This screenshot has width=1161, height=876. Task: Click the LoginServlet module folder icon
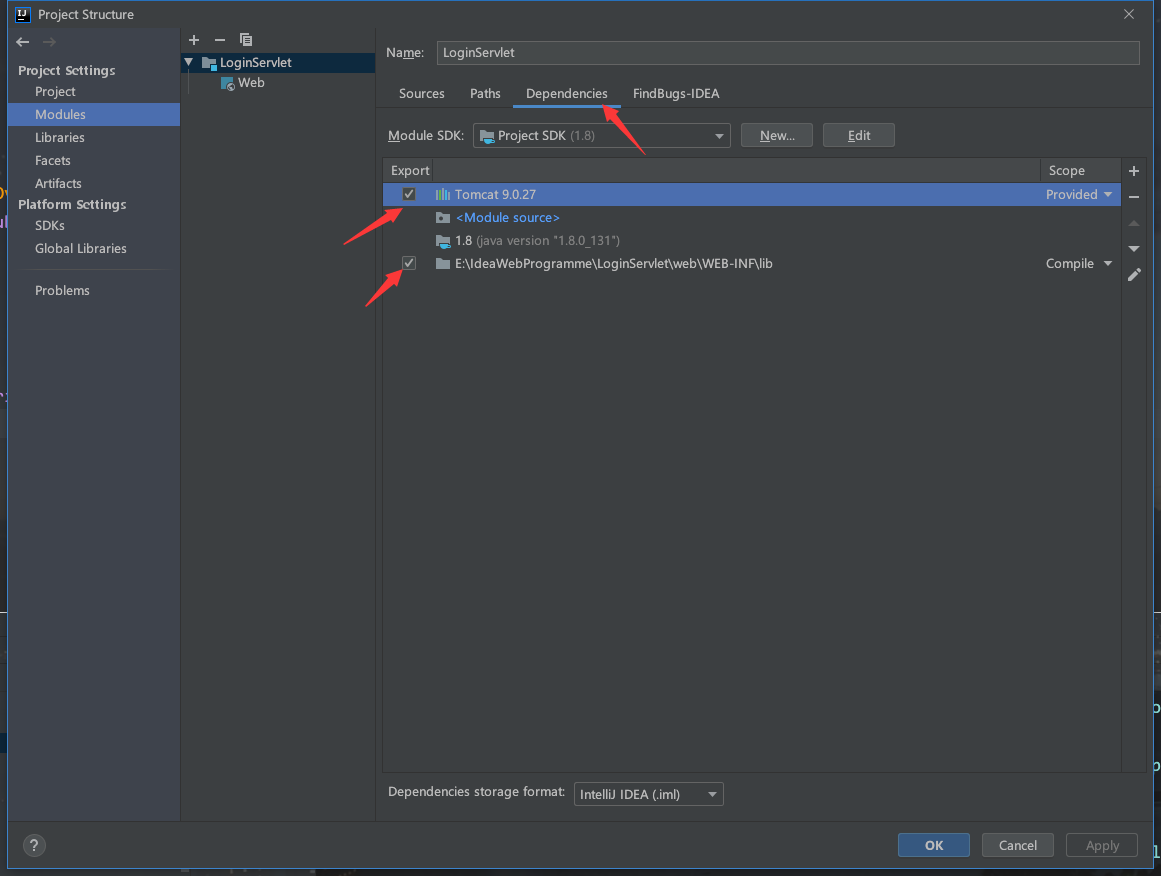tap(210, 63)
